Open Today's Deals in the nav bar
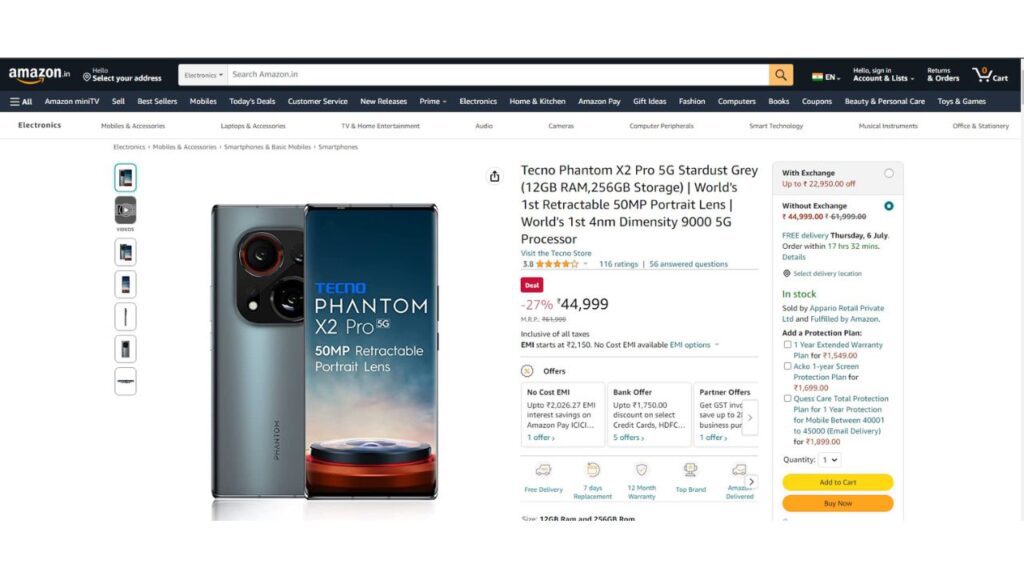This screenshot has width=1024, height=576. [x=252, y=102]
